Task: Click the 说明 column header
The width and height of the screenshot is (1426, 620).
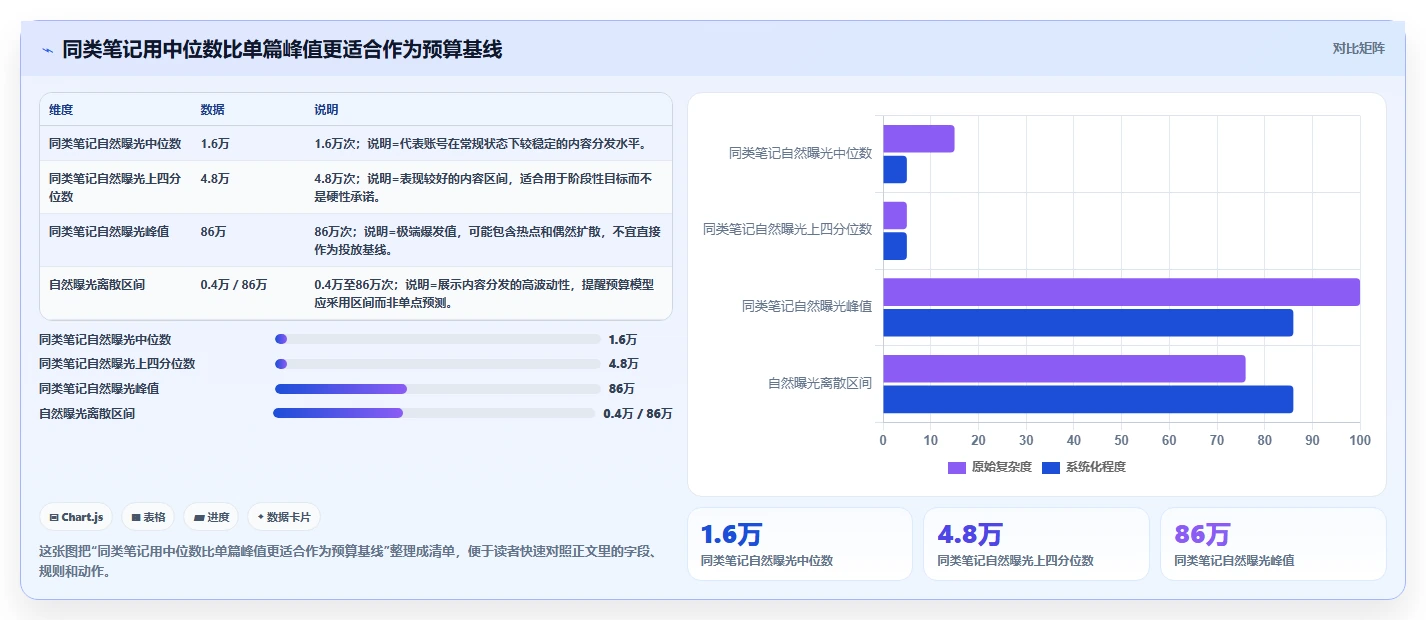Action: click(326, 109)
